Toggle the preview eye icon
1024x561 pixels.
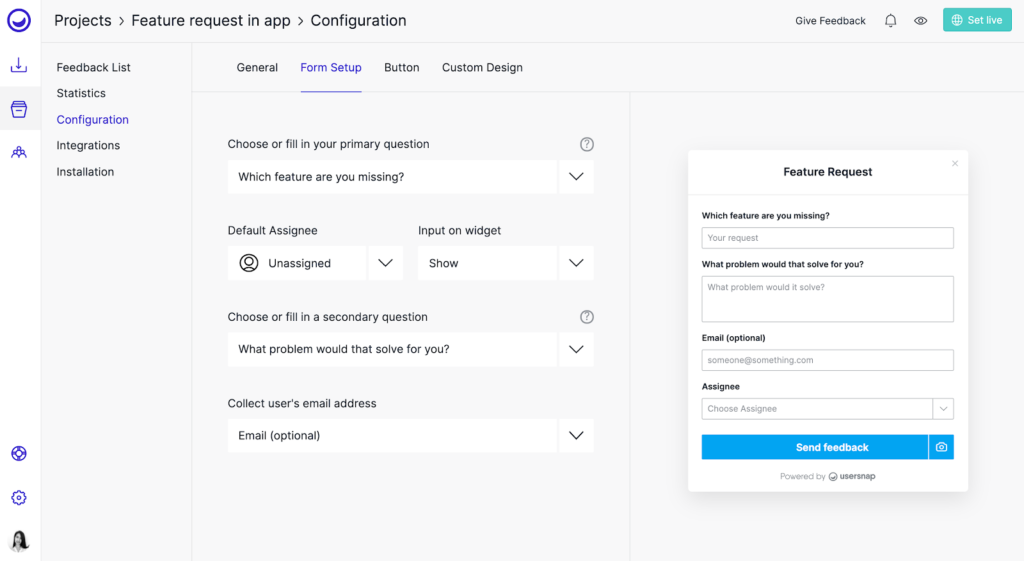pos(920,21)
